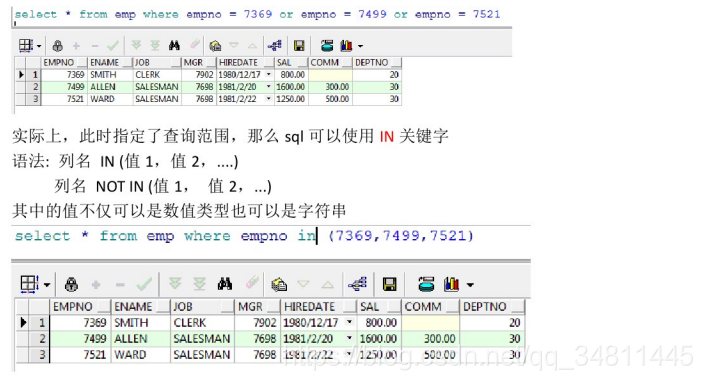
Task: Select the 500.00 COMM cell in OR-query grid
Action: 330,99
